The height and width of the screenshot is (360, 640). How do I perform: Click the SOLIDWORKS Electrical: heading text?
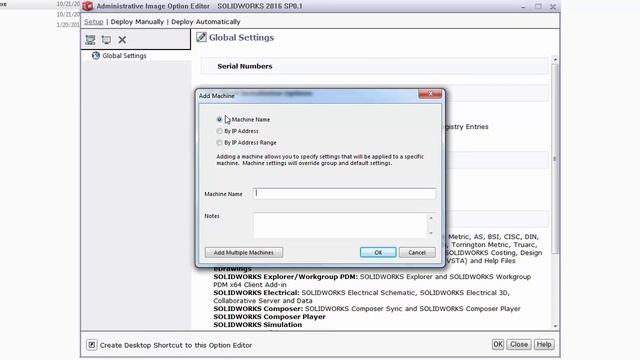(256, 293)
